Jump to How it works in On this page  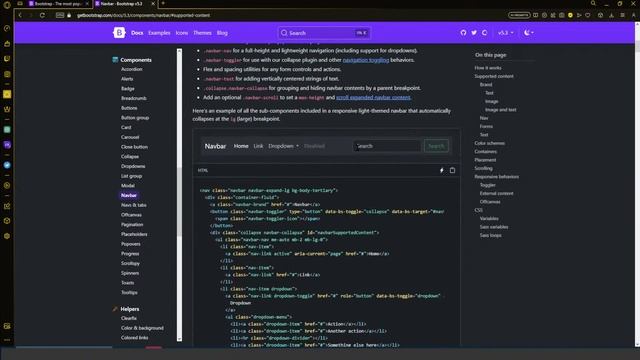(x=488, y=68)
